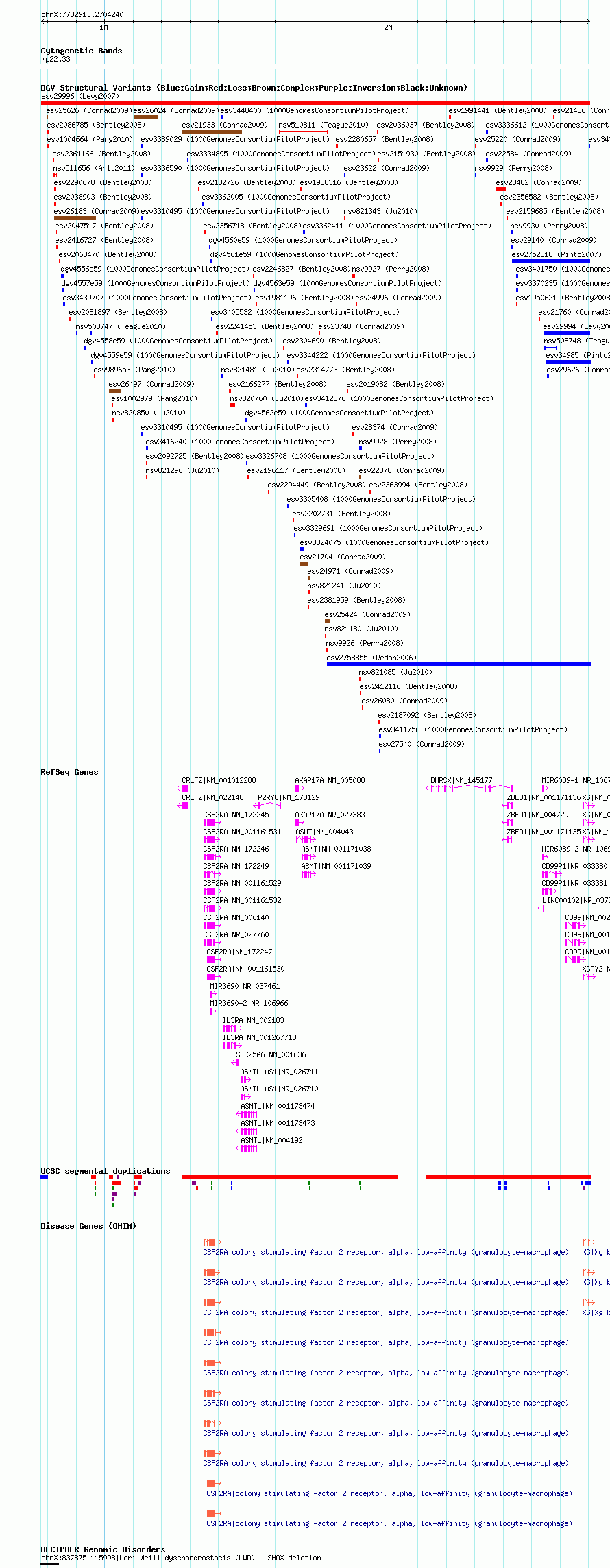The height and width of the screenshot is (1568, 610).
Task: Click the ASMTL|NM_004192 transcript
Action: pos(271,1140)
